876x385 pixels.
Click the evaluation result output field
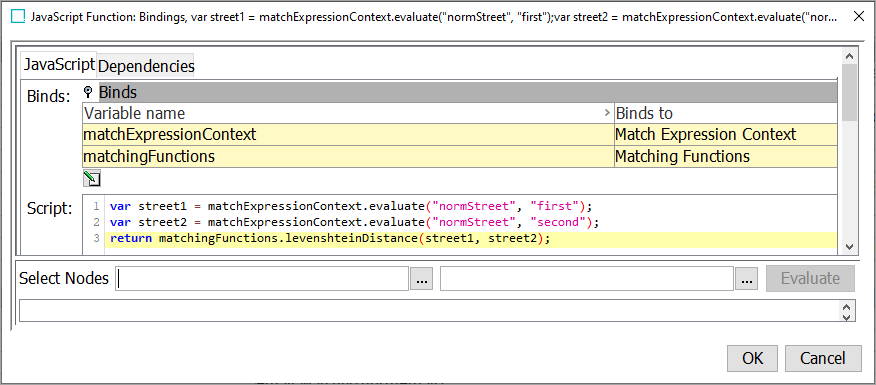coord(429,311)
